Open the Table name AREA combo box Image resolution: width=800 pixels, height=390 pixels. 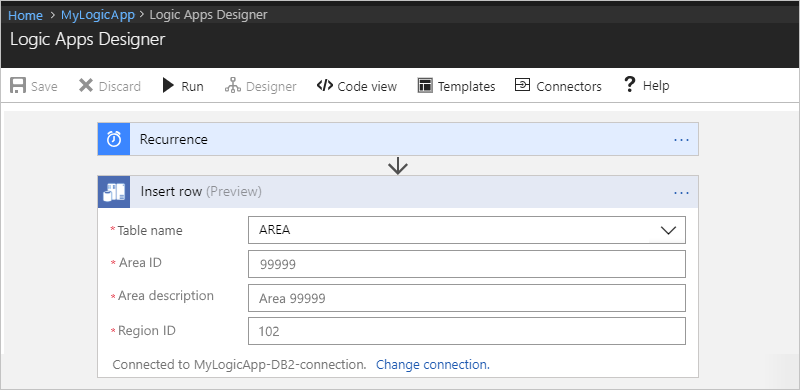pos(467,230)
